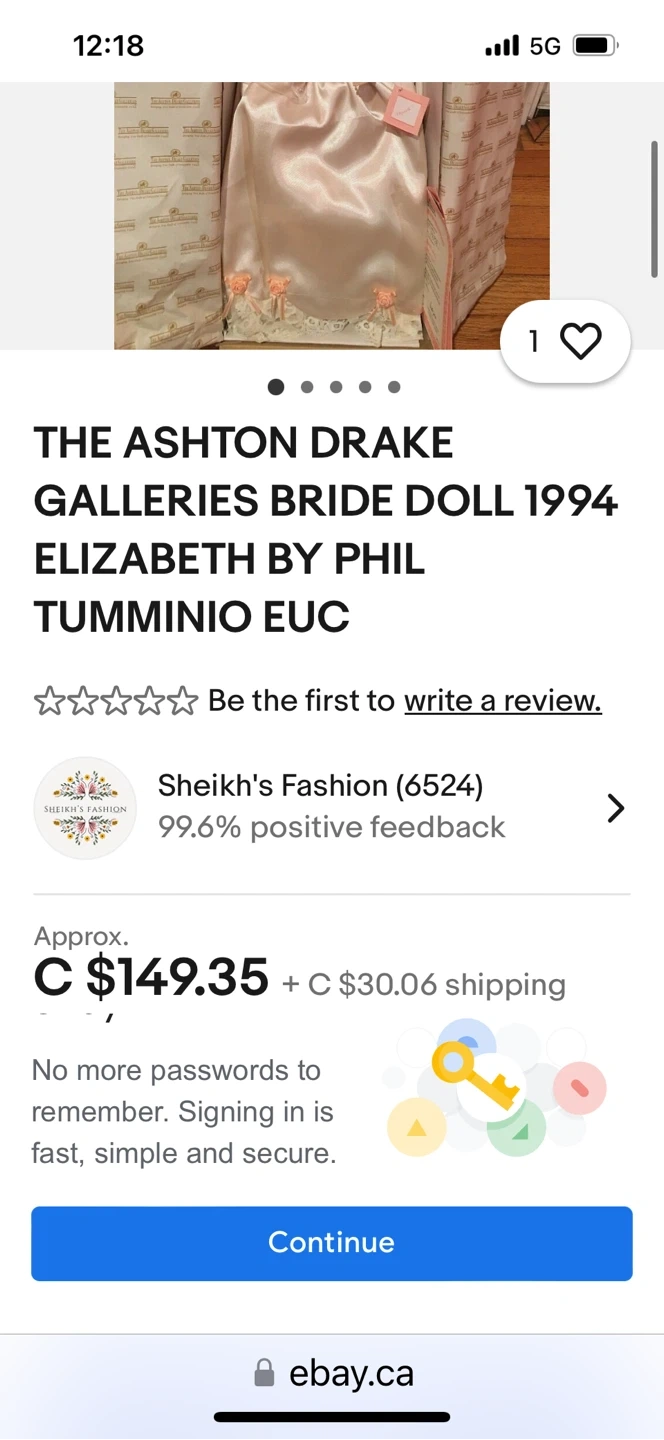Tap the Sheikh's Fashion seller logo

tap(85, 807)
